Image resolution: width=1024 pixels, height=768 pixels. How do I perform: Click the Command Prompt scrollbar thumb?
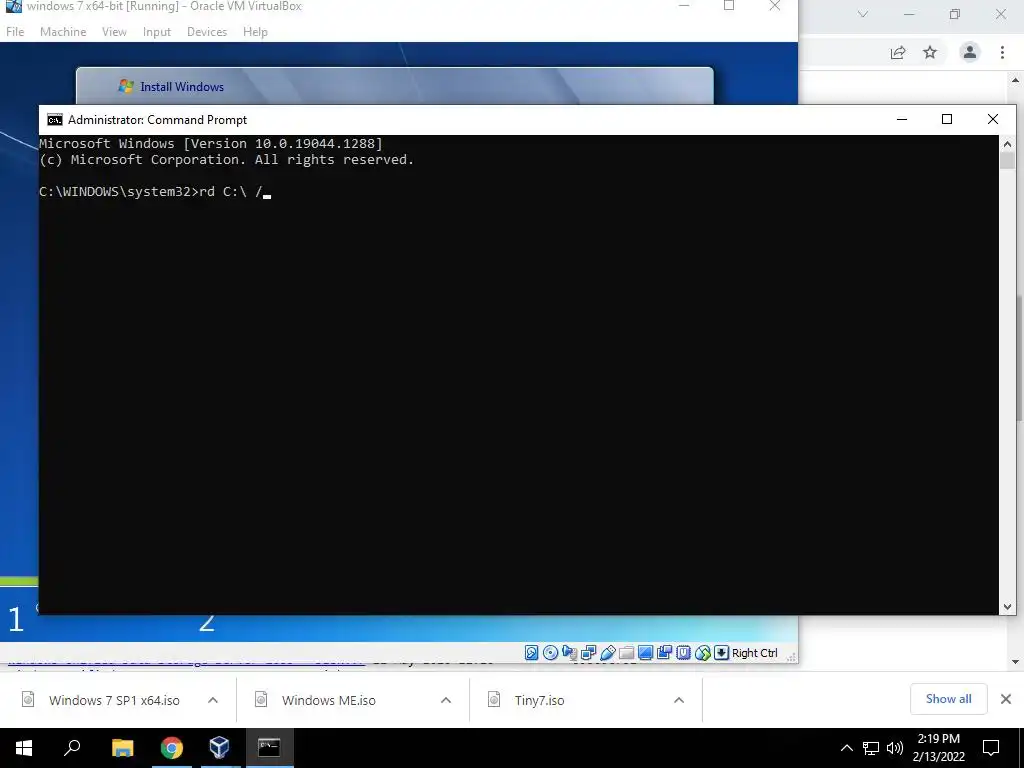[x=1007, y=161]
